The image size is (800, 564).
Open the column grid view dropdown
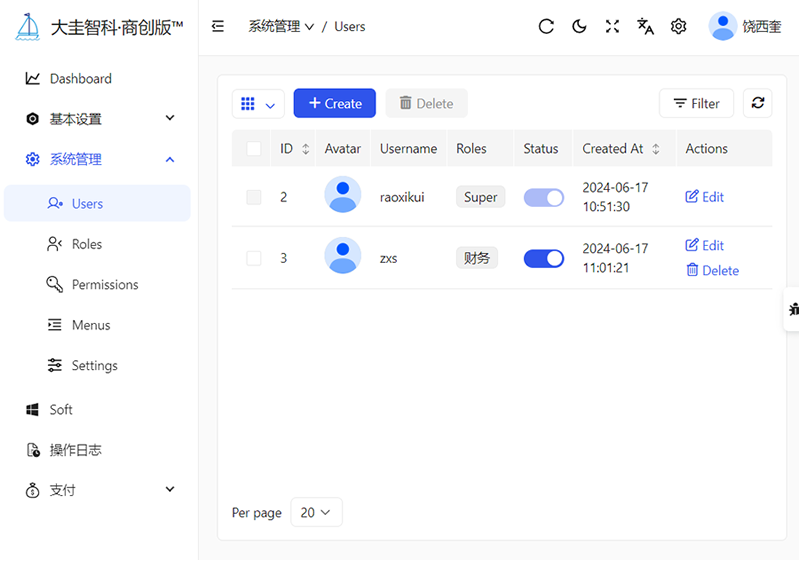258,104
